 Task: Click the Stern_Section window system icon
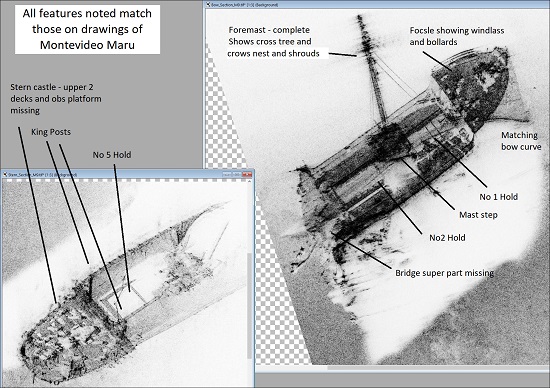5,174
